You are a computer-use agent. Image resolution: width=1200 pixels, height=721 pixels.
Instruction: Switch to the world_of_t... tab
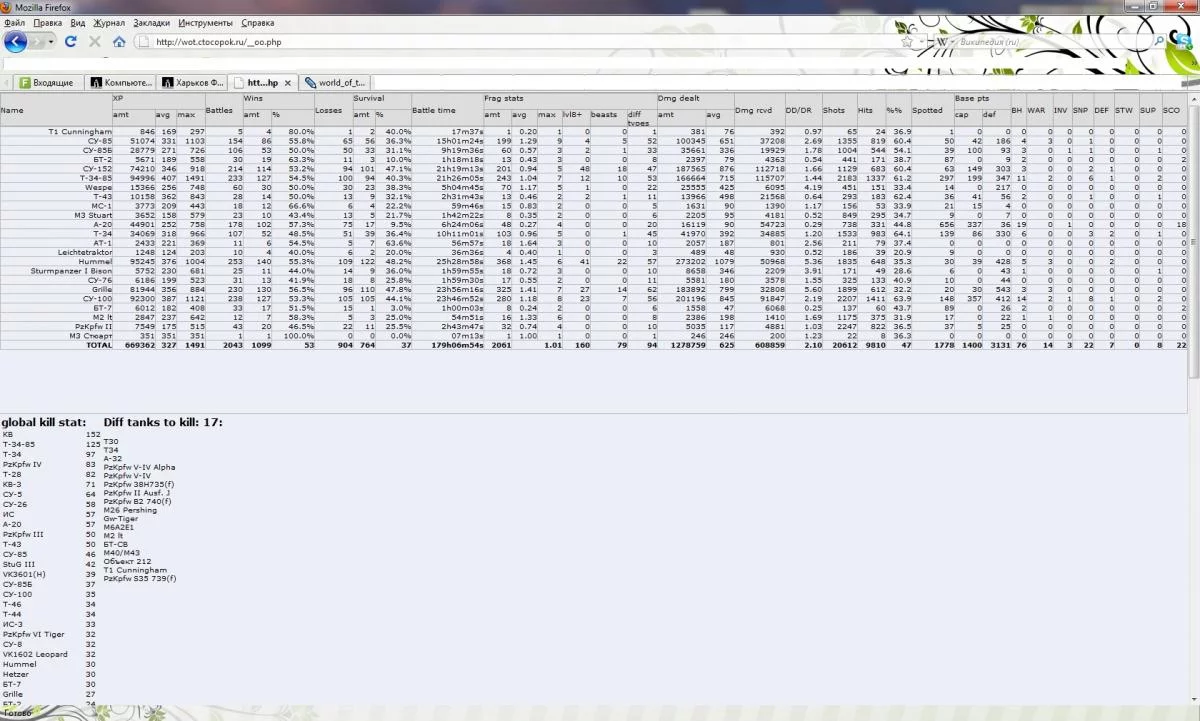(x=336, y=83)
